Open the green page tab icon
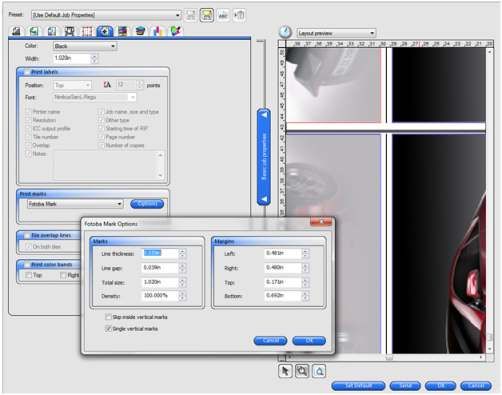 click(x=34, y=31)
